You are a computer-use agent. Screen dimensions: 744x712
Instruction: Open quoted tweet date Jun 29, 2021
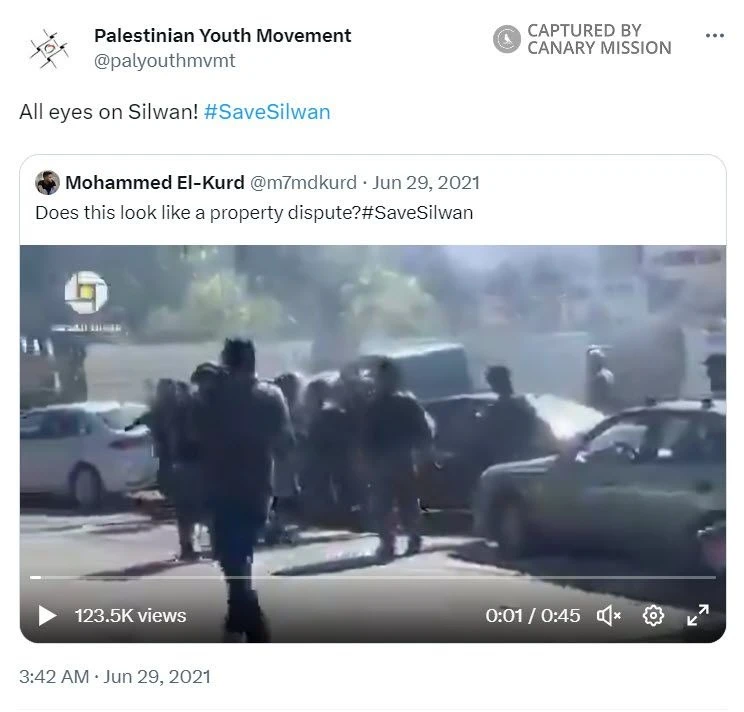[x=426, y=183]
